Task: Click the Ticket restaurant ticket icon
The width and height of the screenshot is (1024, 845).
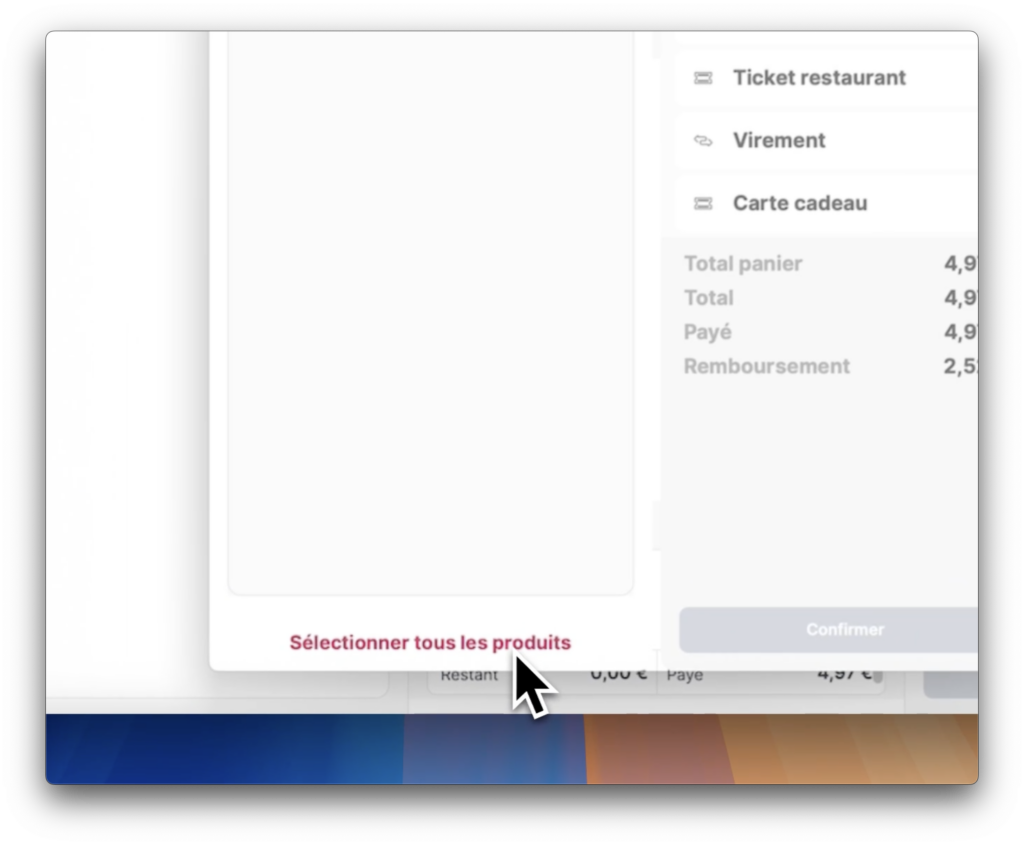Action: click(703, 78)
